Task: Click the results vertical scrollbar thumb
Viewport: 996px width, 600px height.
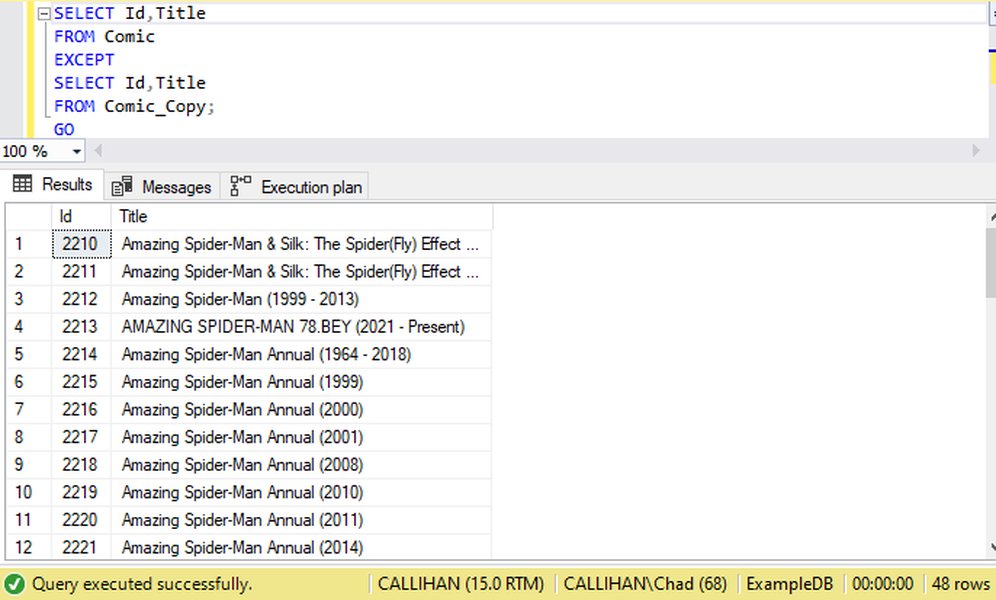Action: point(991,263)
